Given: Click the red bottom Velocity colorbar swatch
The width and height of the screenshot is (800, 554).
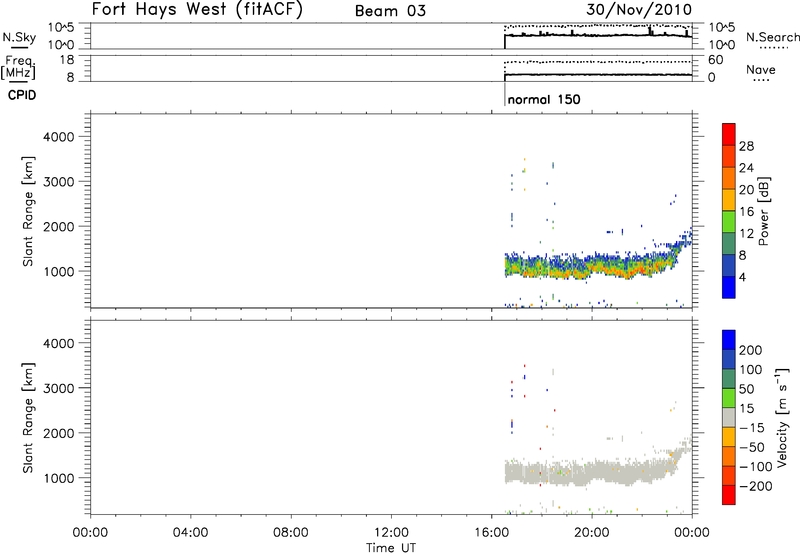Looking at the screenshot, I should click(729, 495).
